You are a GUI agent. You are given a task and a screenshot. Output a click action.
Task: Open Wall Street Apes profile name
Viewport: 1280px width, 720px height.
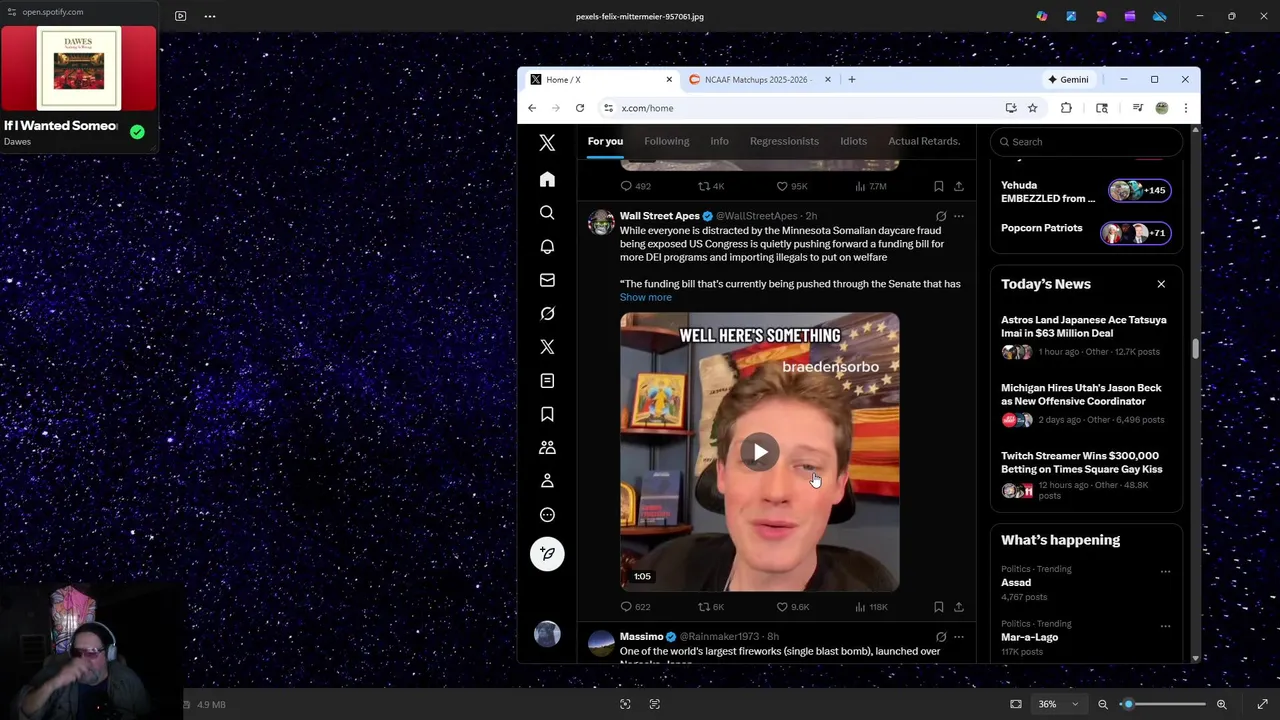pos(659,216)
